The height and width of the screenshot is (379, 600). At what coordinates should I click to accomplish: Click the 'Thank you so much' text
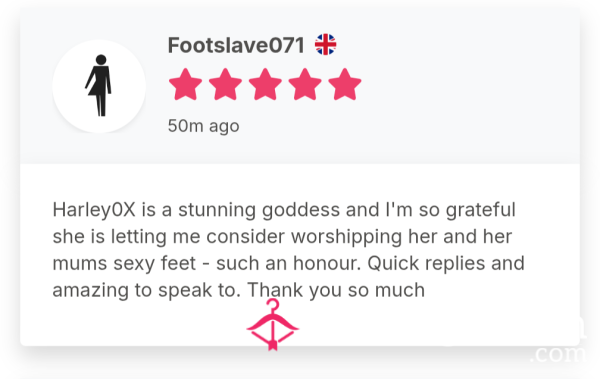(x=336, y=290)
